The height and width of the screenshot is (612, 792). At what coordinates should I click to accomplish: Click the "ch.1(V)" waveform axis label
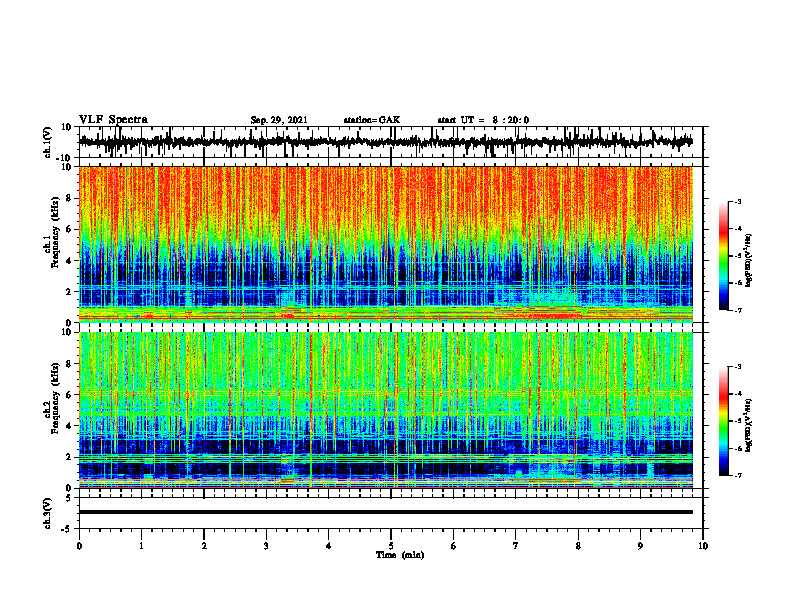(x=48, y=142)
